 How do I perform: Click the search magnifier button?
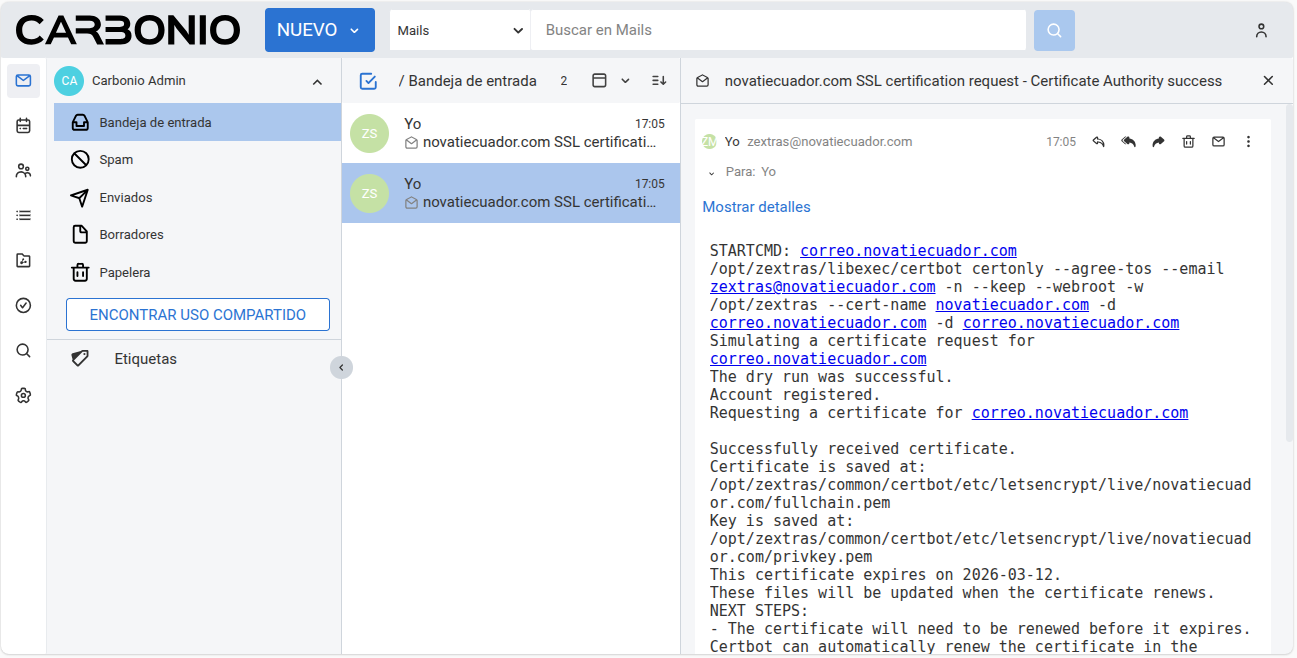pos(1054,30)
